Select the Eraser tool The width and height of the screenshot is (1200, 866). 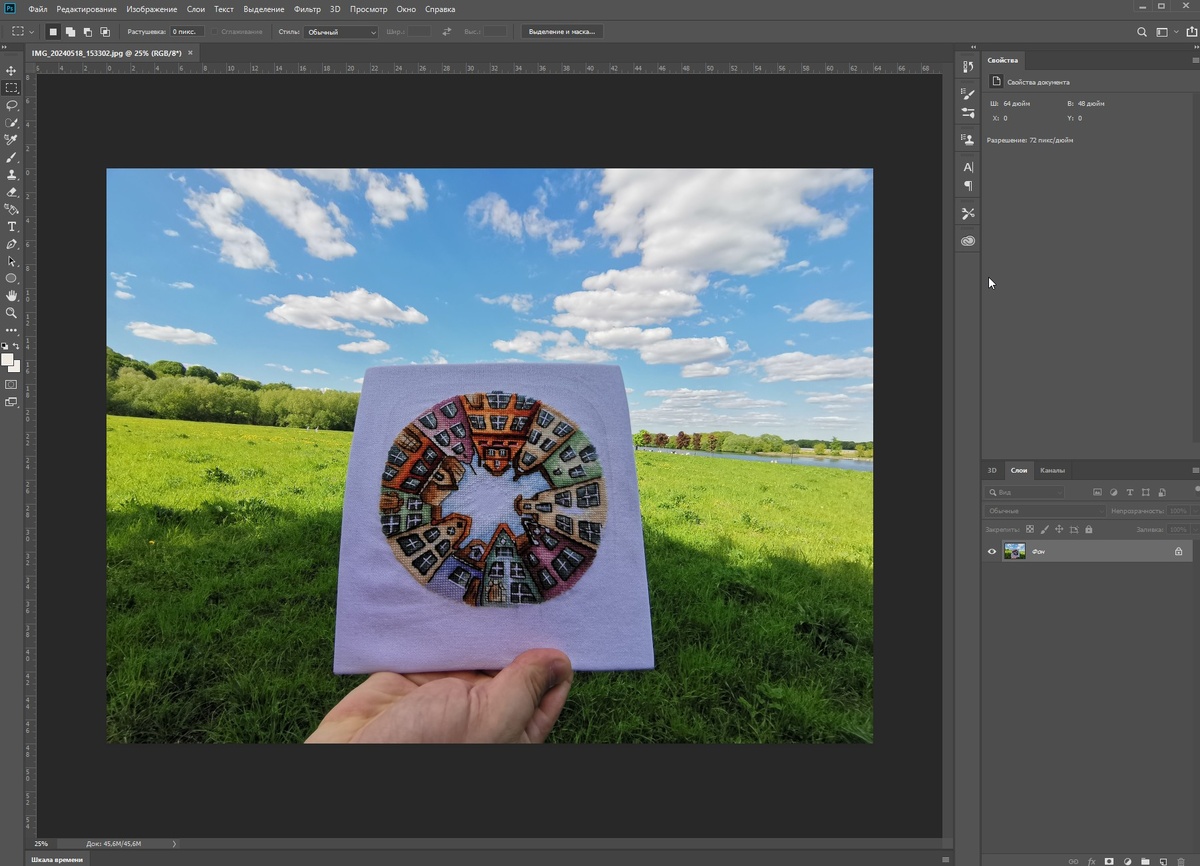click(11, 192)
